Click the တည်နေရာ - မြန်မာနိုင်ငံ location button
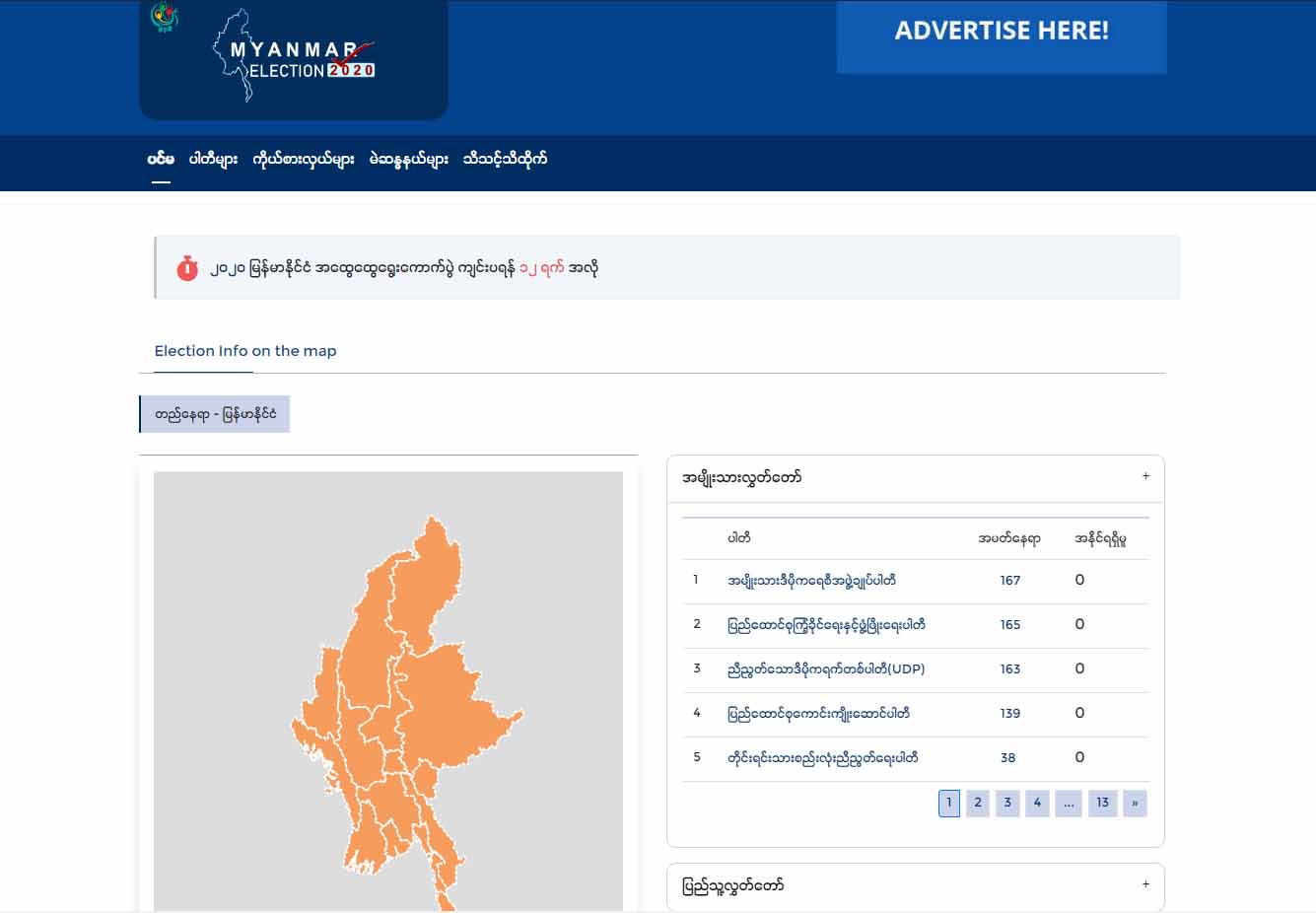Viewport: 1316px width, 913px height. pyautogui.click(x=215, y=414)
